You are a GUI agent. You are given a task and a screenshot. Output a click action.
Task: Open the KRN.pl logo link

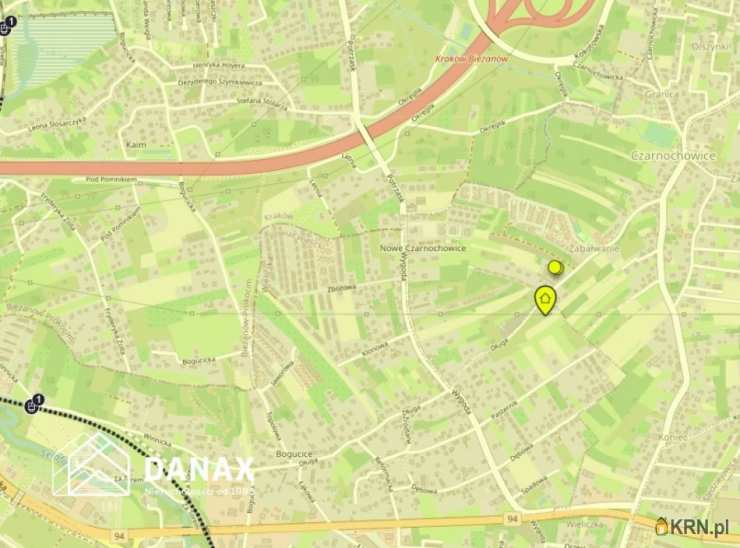[692, 526]
